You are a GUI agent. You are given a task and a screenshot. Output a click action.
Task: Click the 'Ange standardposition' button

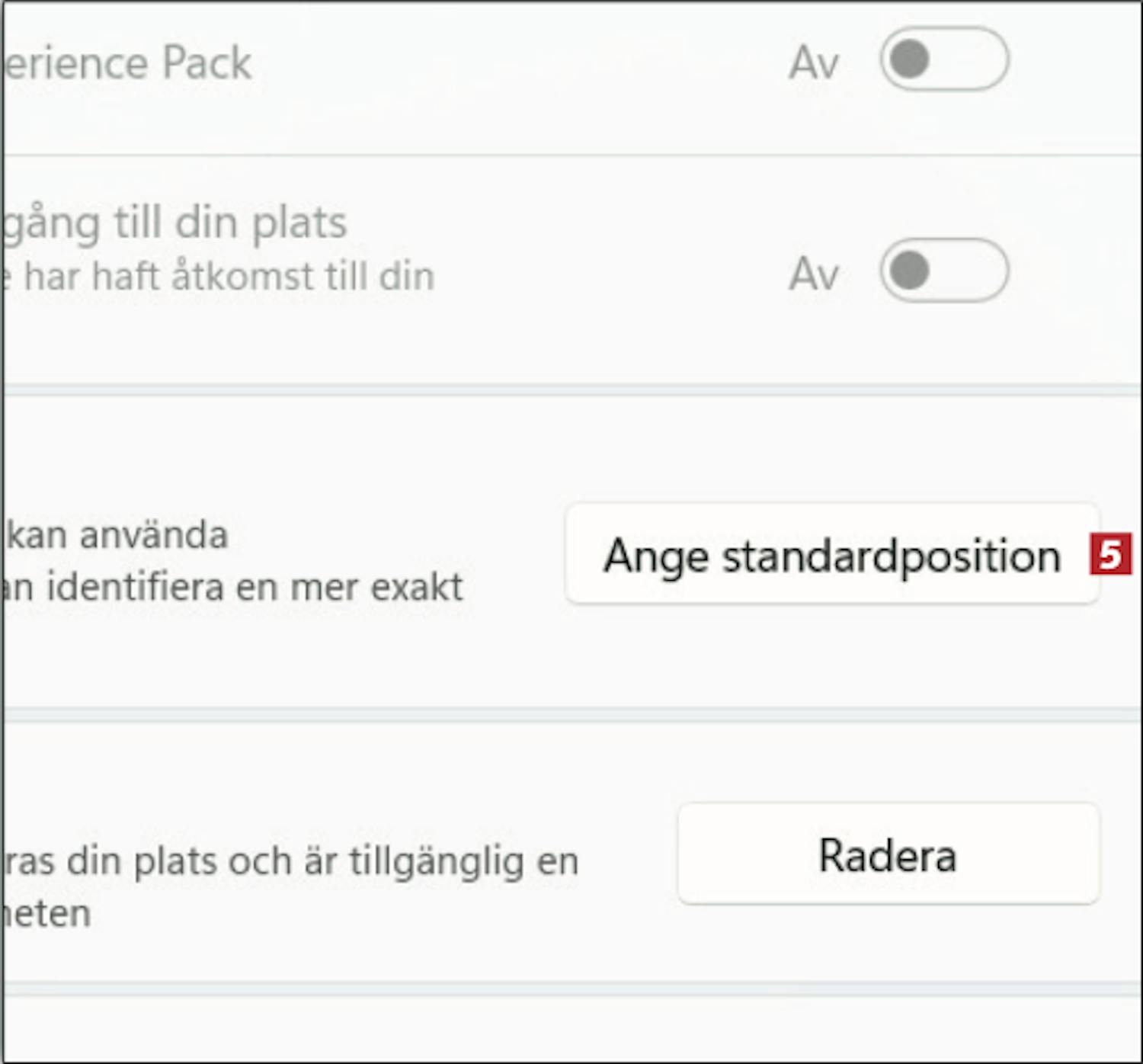[x=832, y=554]
